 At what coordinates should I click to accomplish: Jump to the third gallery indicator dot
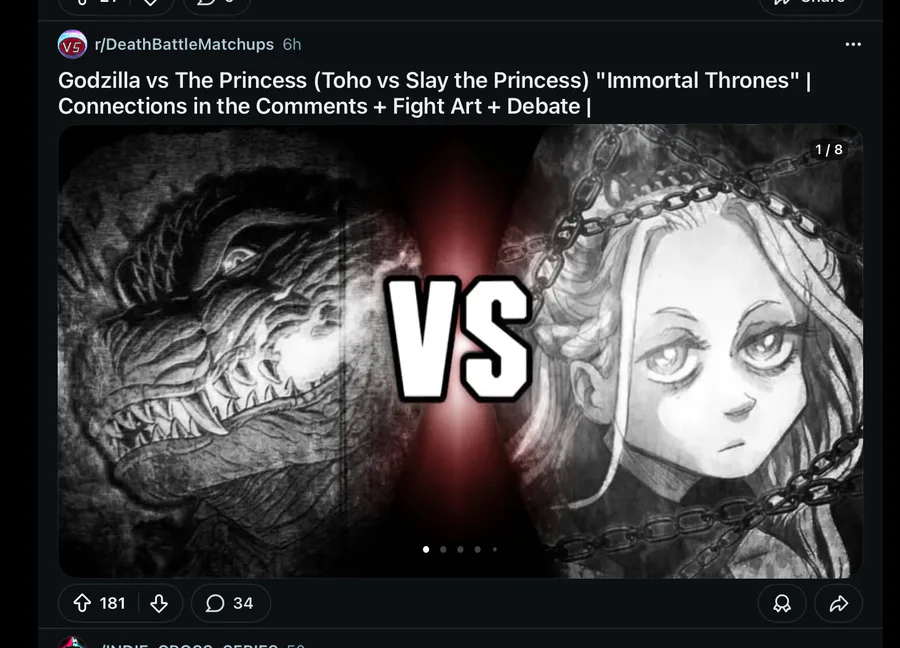click(460, 549)
